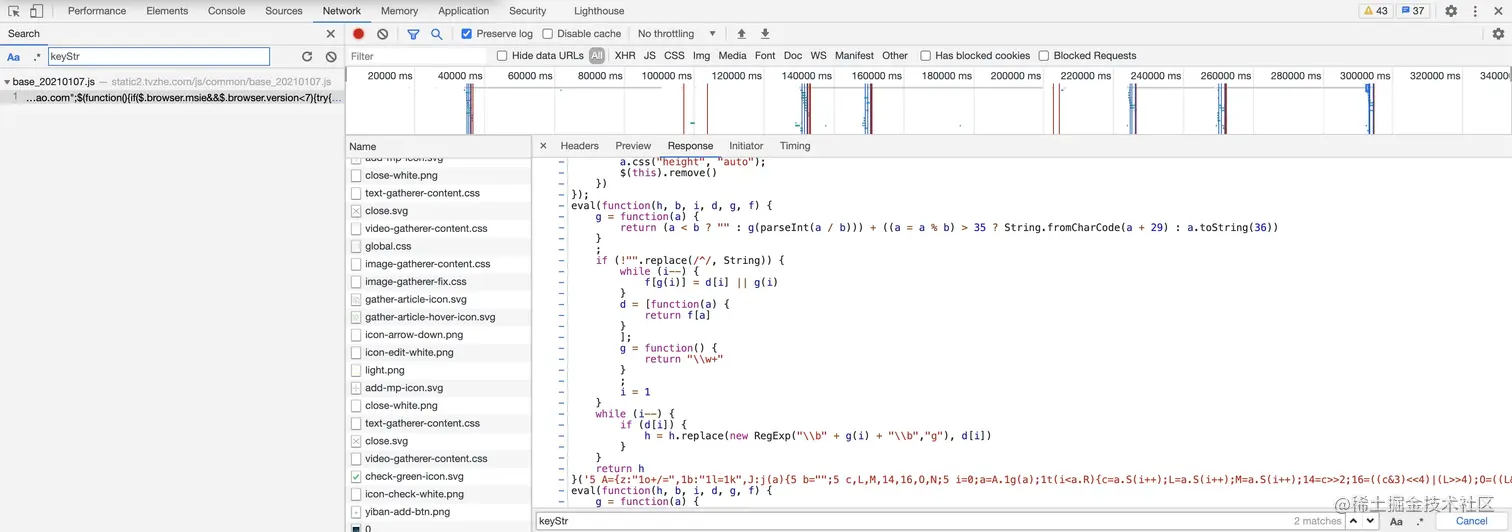Show the request Preview tab
1512x532 pixels.
(633, 146)
